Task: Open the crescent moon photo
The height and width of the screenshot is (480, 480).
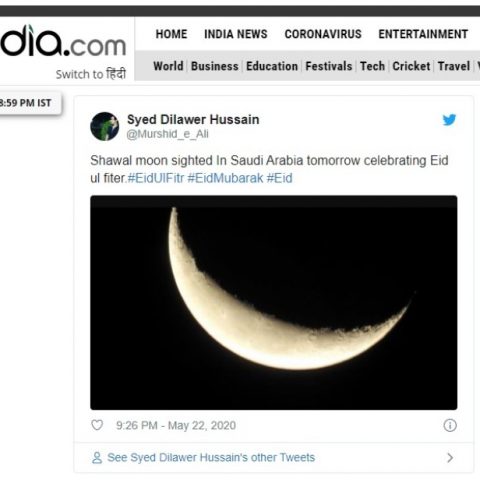Action: coord(274,303)
